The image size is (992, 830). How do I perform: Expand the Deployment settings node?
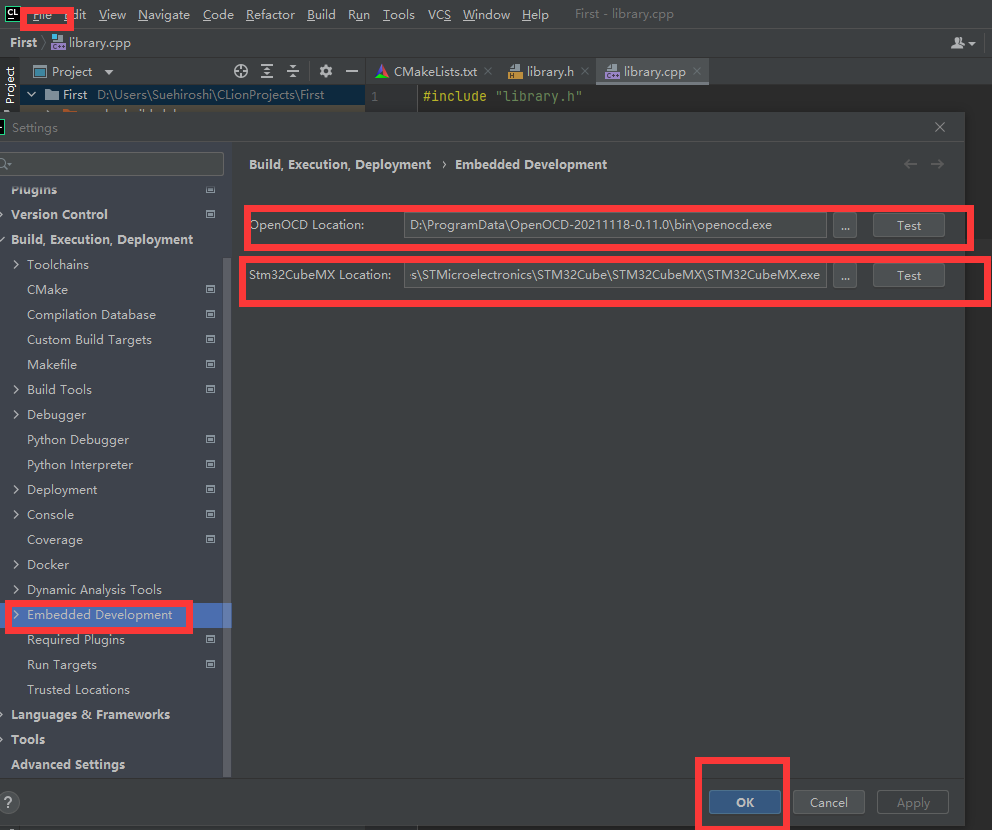[x=16, y=490]
